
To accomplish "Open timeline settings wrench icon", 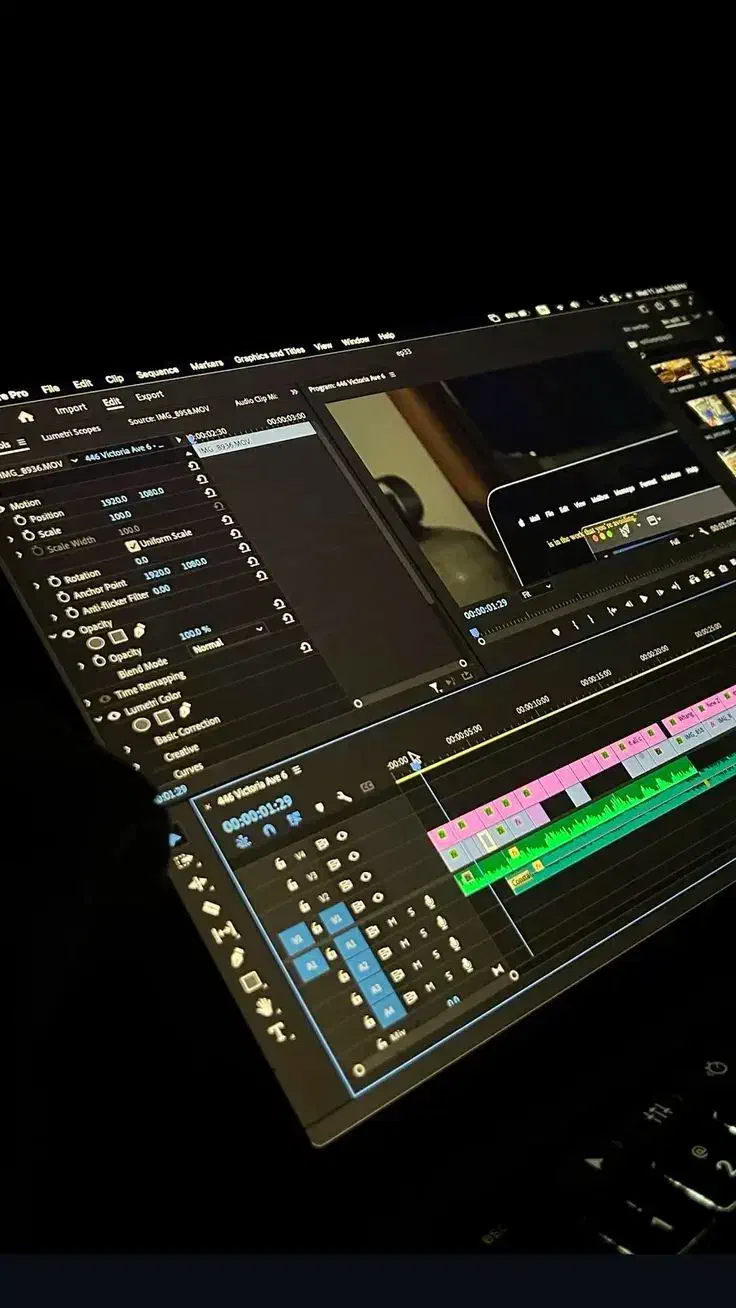I will tap(343, 797).
